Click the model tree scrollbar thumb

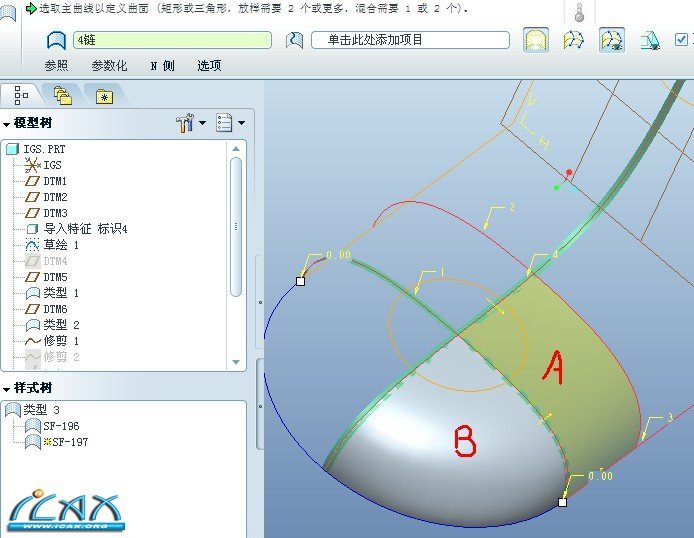point(236,227)
